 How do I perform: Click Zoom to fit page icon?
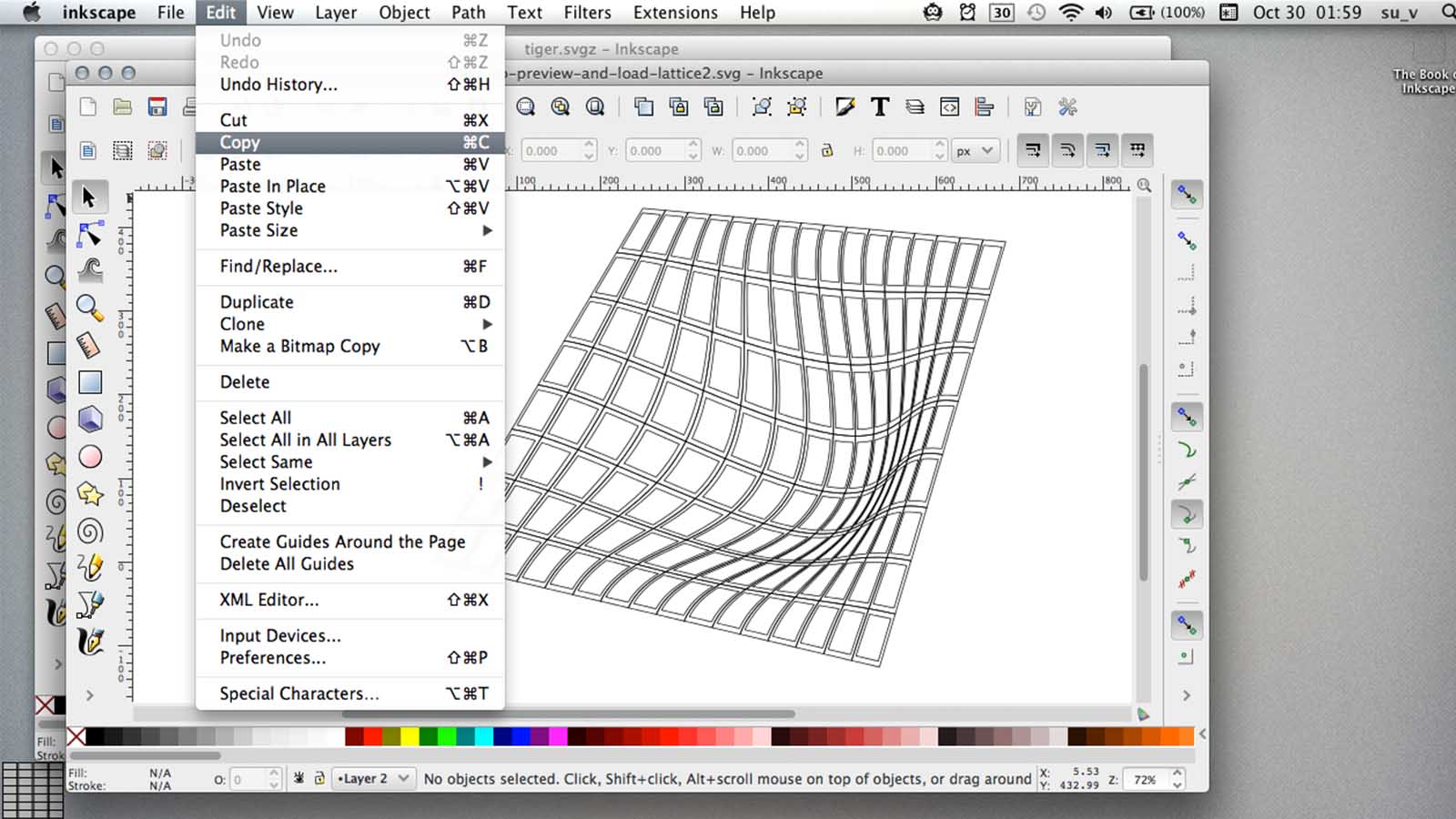click(595, 107)
